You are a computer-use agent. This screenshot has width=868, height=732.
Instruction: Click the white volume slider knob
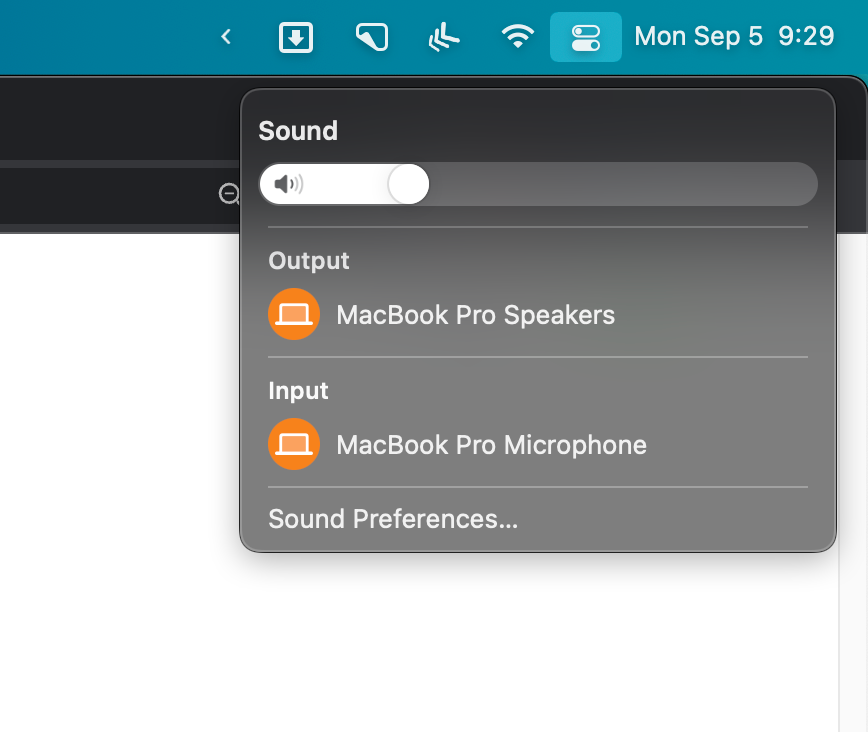coord(409,184)
